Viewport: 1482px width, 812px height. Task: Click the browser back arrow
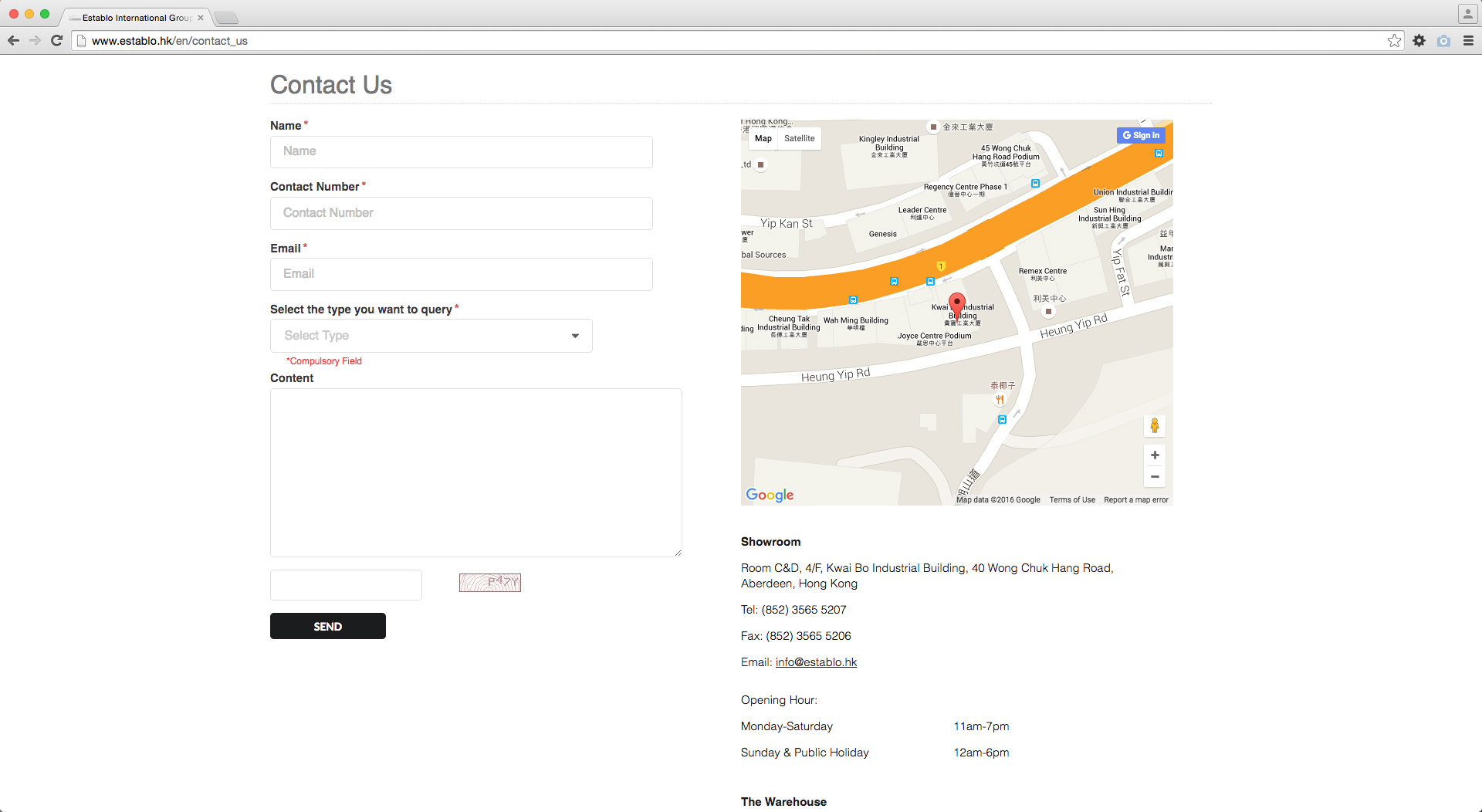(13, 41)
